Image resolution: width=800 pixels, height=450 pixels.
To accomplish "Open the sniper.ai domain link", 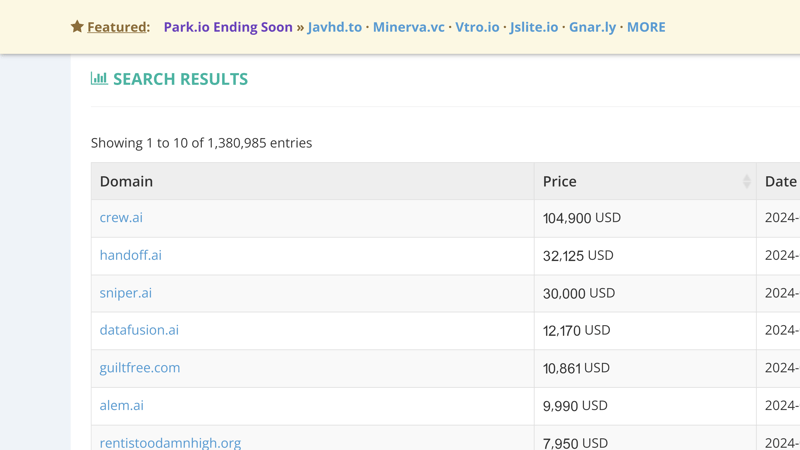I will [126, 293].
